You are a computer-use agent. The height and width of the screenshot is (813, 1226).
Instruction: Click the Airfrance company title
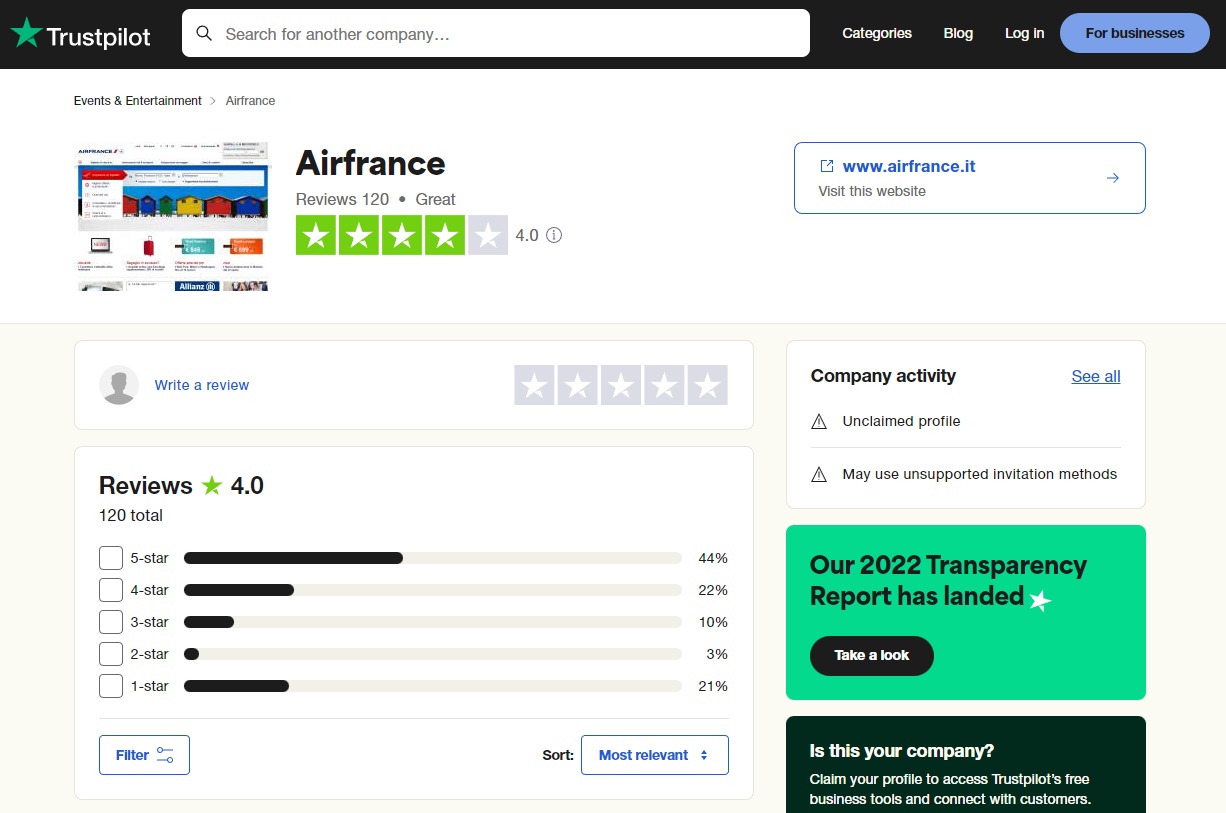tap(371, 163)
